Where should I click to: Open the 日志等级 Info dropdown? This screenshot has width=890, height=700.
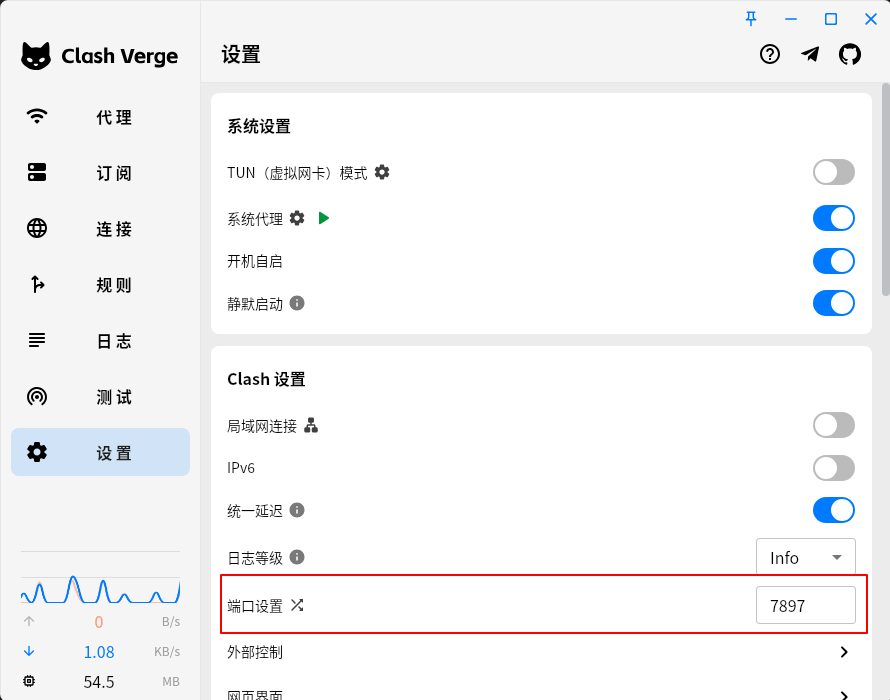point(805,557)
